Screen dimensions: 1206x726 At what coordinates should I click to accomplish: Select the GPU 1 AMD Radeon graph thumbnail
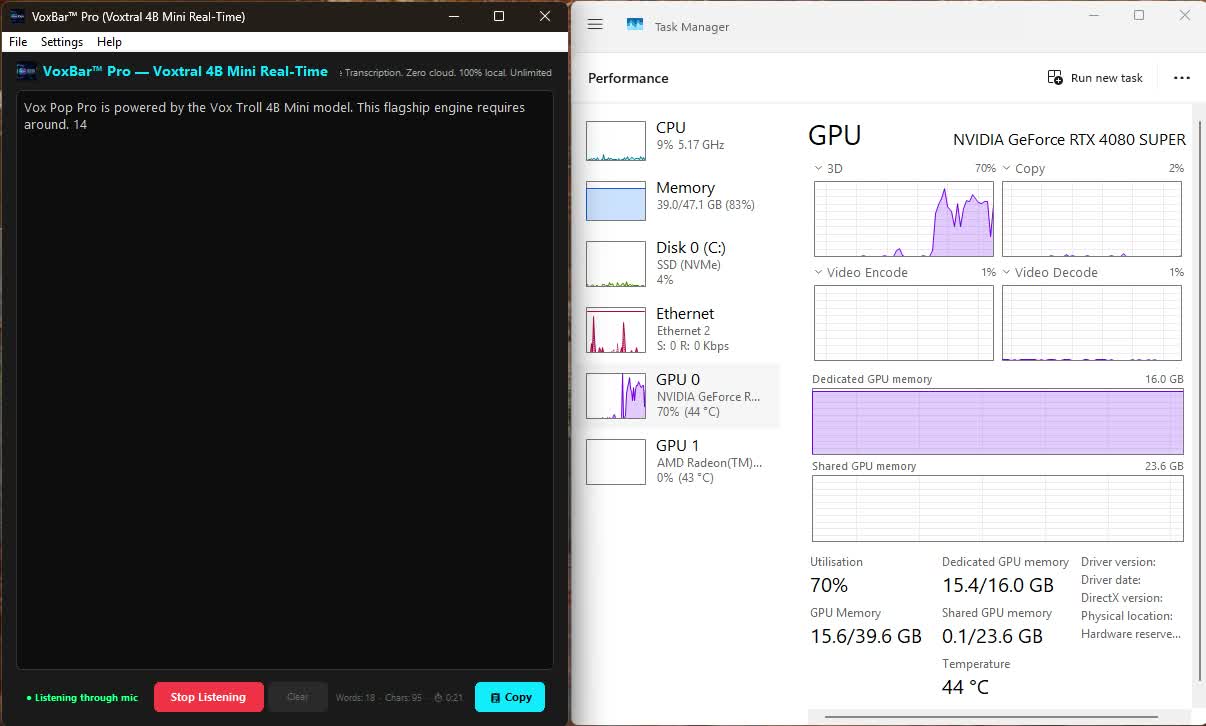click(615, 461)
